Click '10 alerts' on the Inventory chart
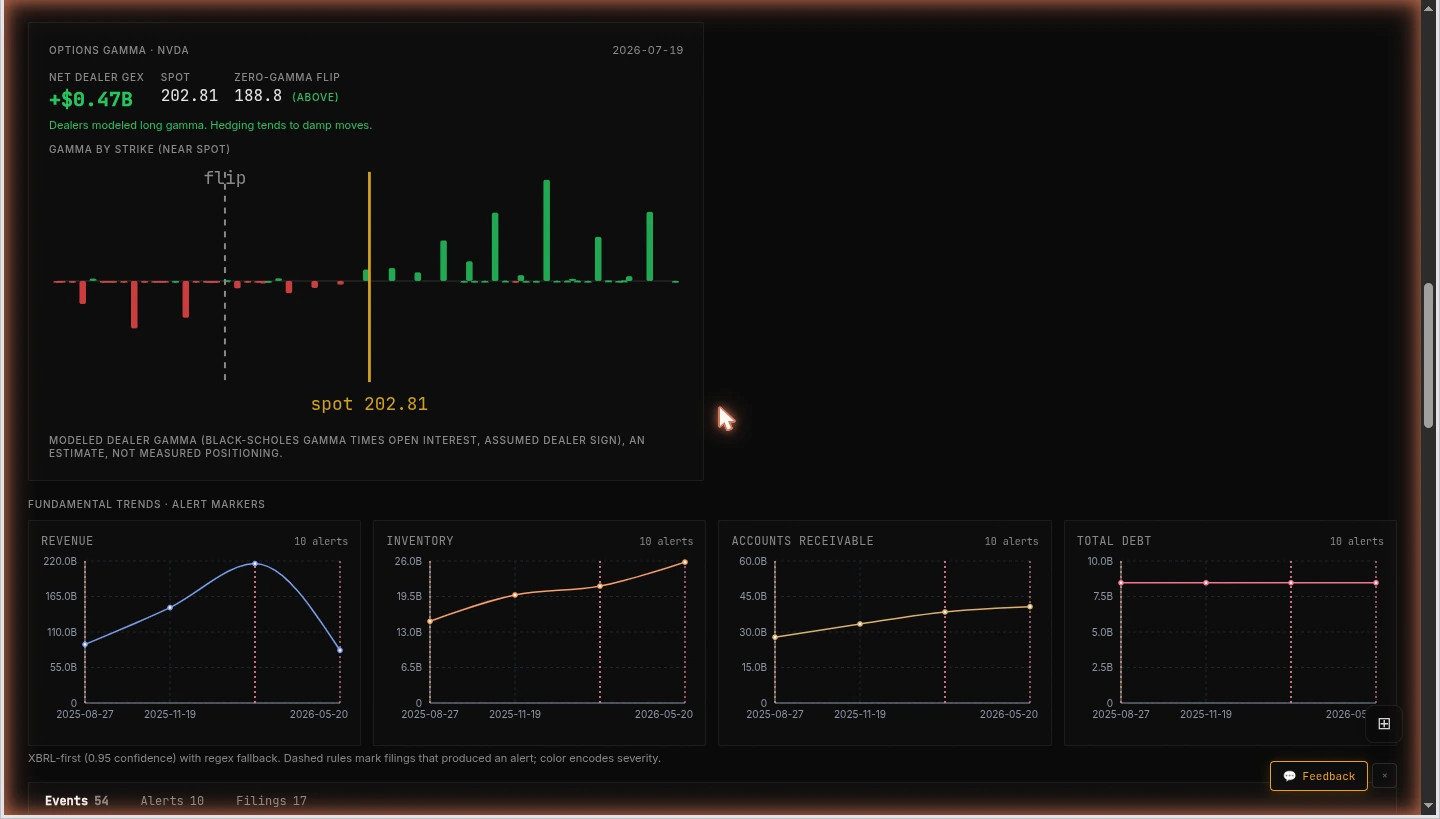This screenshot has width=1440, height=819. click(666, 541)
